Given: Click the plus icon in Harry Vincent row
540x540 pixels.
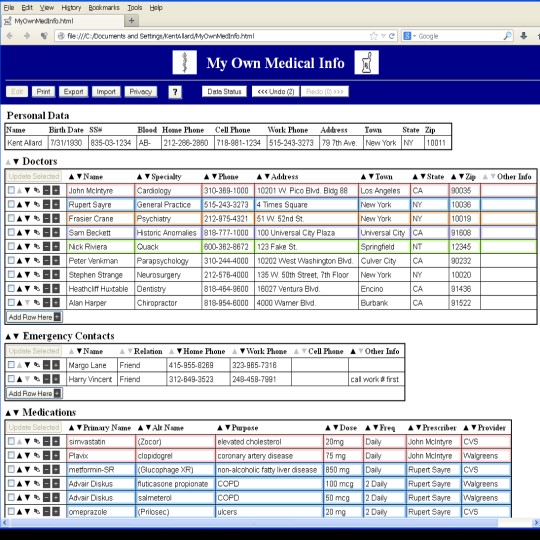Looking at the screenshot, I should point(56,379).
